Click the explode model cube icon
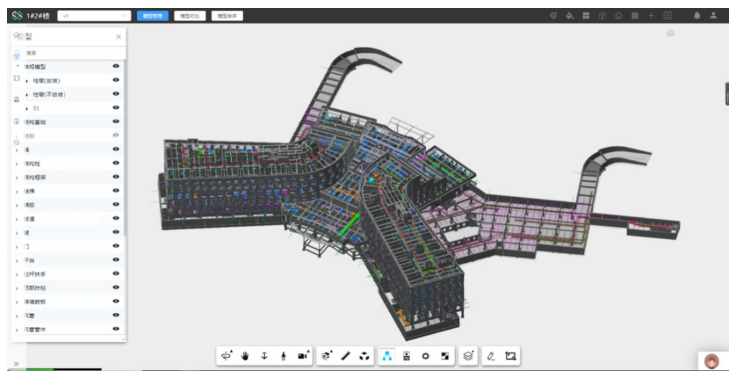 click(364, 356)
